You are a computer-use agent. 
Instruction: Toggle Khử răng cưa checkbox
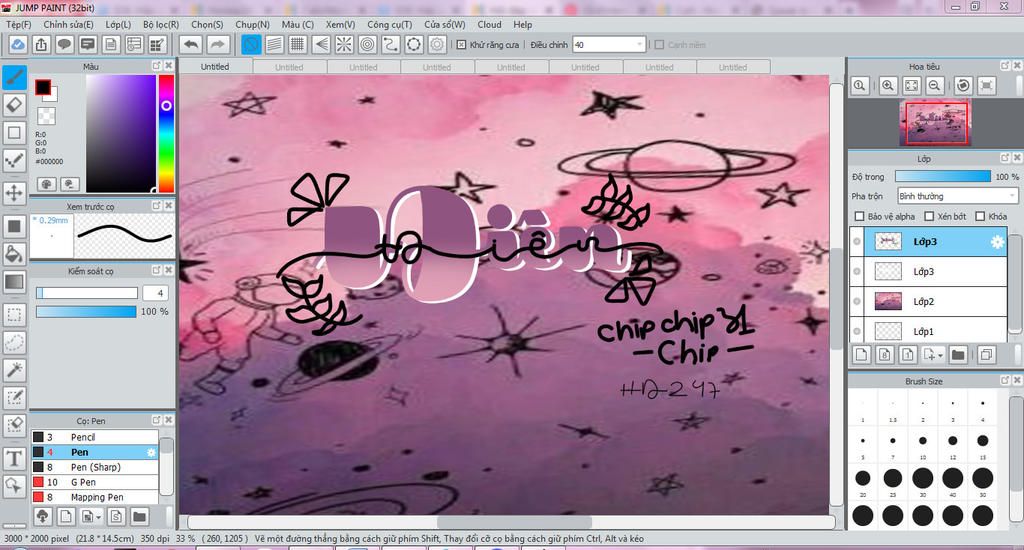tap(461, 45)
